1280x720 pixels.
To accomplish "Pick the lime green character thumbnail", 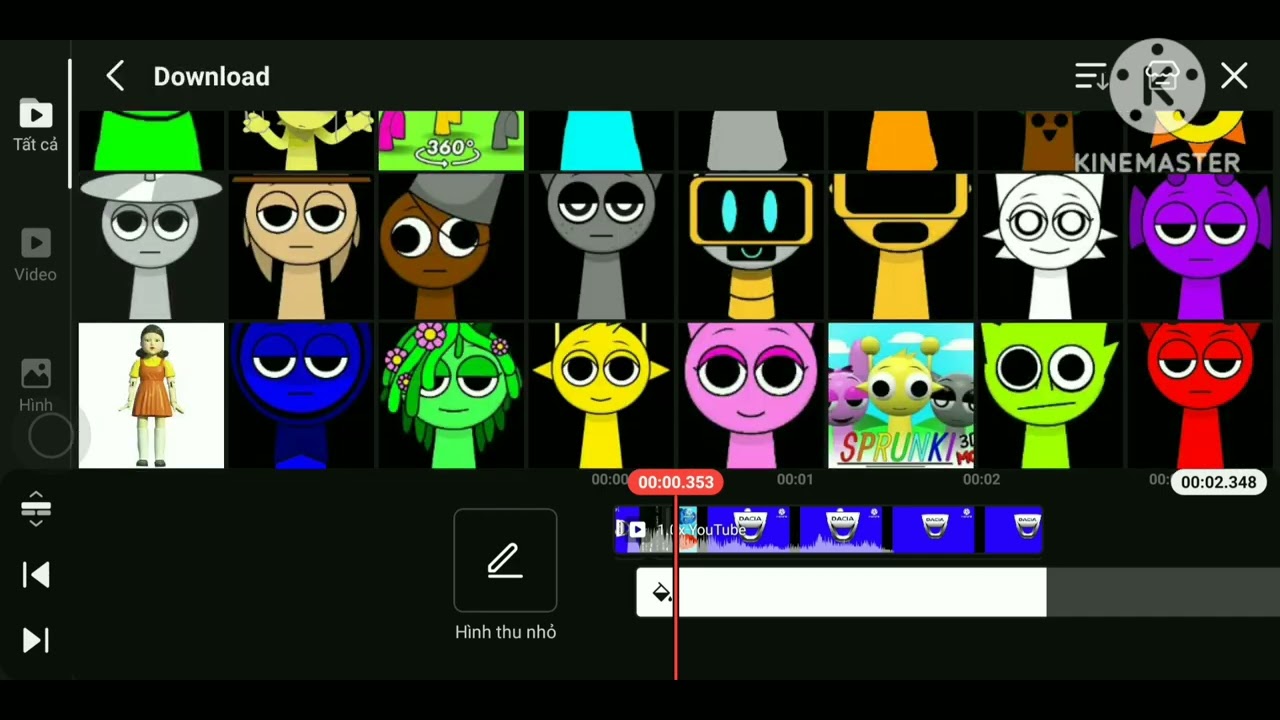I will pyautogui.click(x=1051, y=395).
